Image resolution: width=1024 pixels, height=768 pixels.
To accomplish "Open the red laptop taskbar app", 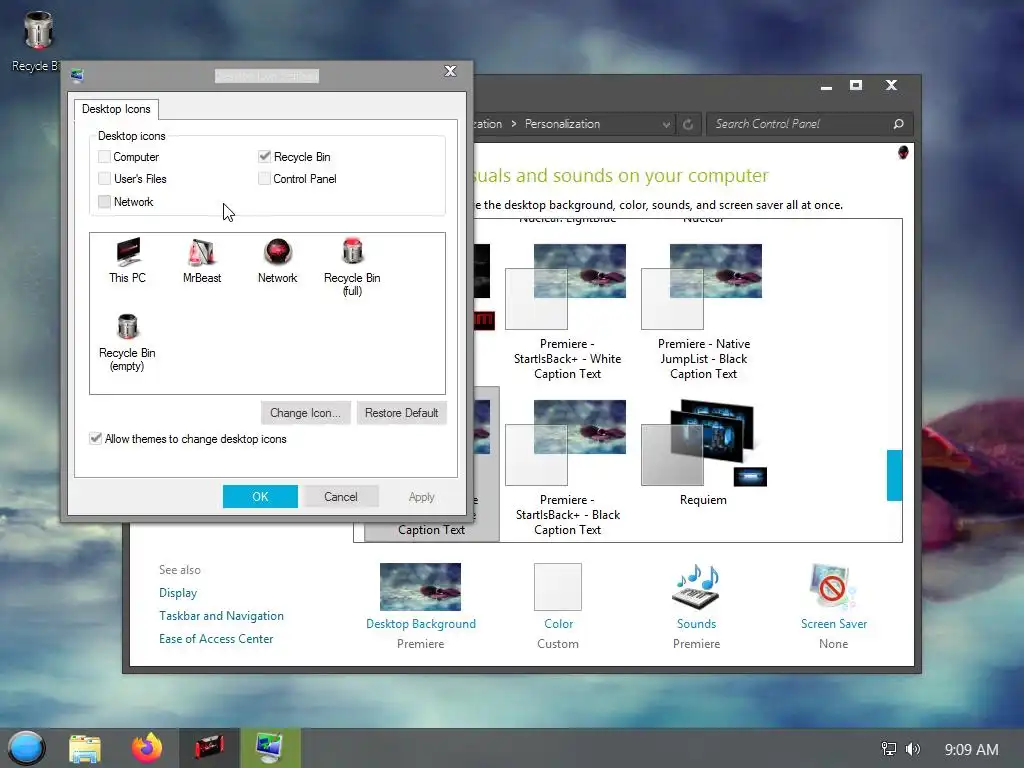I will pyautogui.click(x=209, y=748).
